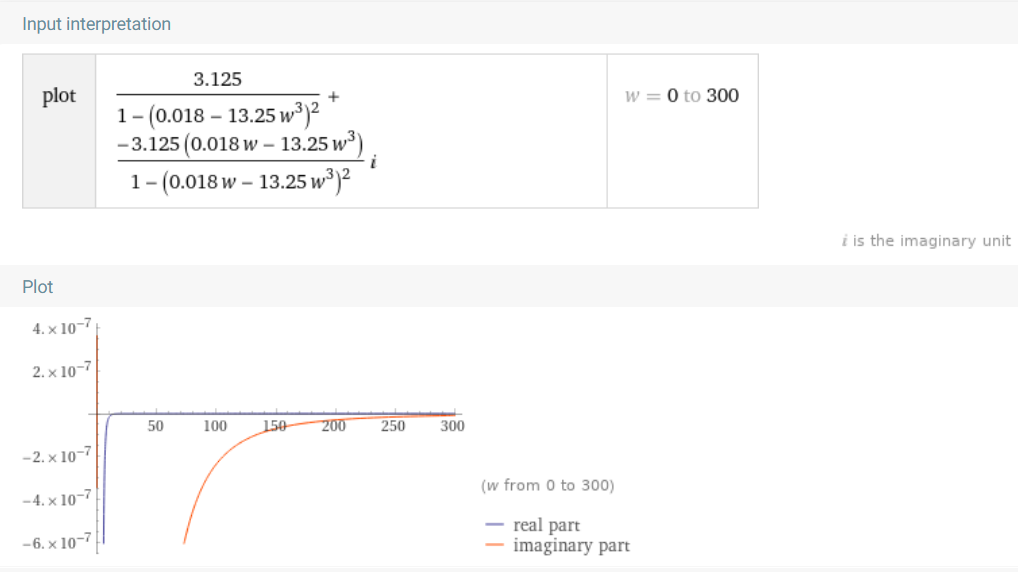Viewport: 1018px width, 572px height.
Task: Click the 'imaginary part' legend label
Action: [x=571, y=545]
